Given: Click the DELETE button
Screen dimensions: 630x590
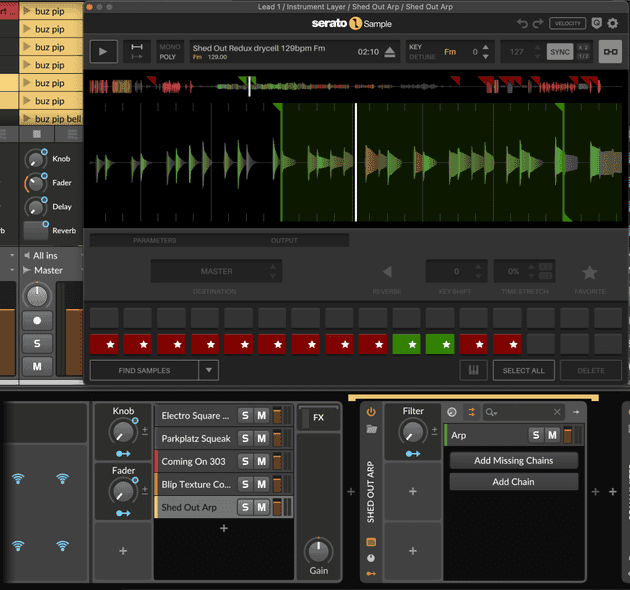Looking at the screenshot, I should [591, 371].
